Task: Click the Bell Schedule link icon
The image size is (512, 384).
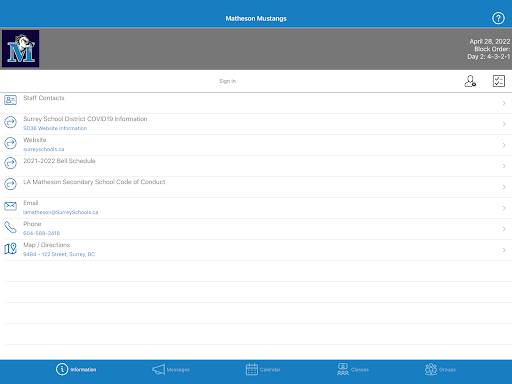Action: click(10, 163)
